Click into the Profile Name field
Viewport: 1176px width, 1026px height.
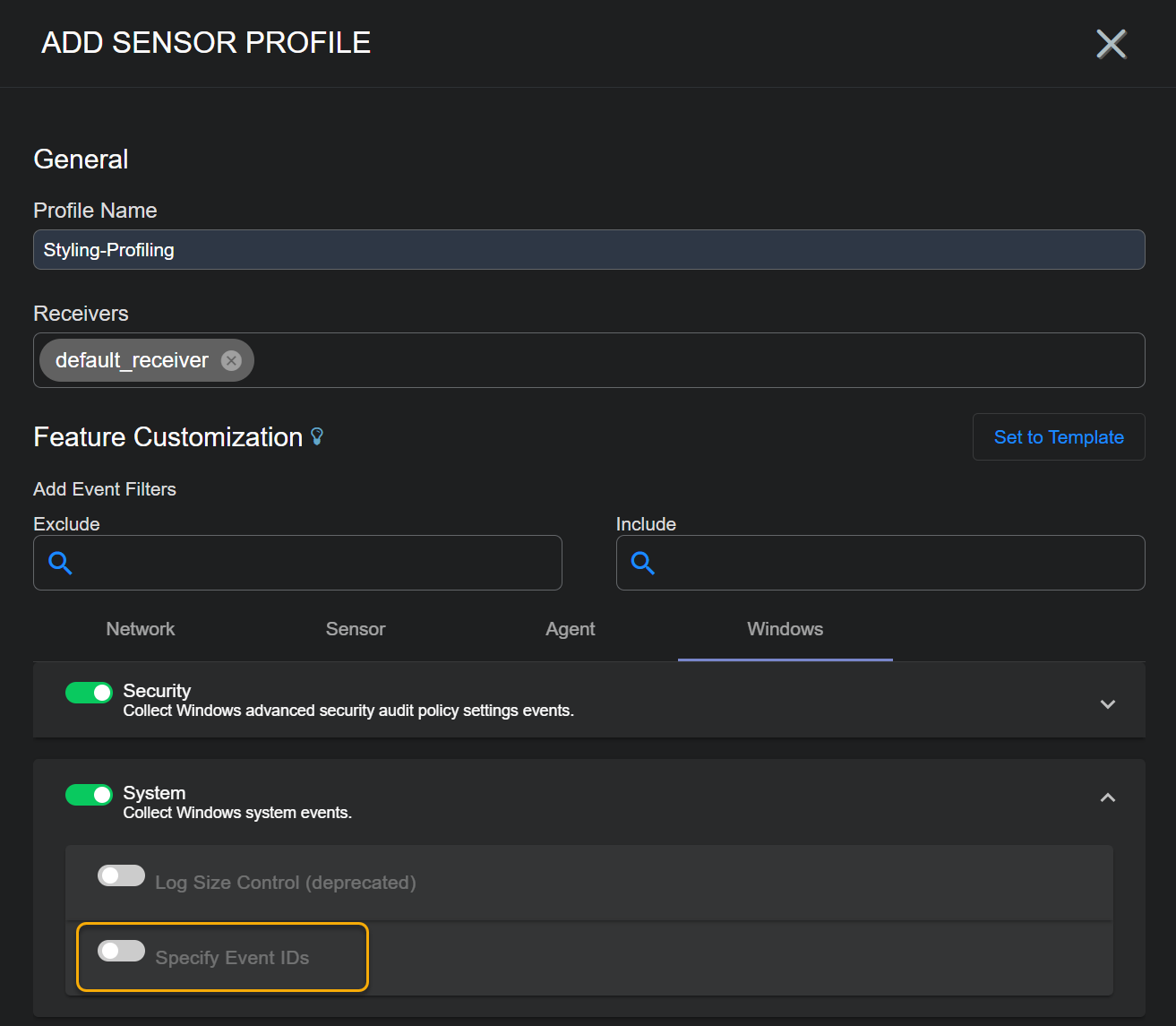(588, 250)
